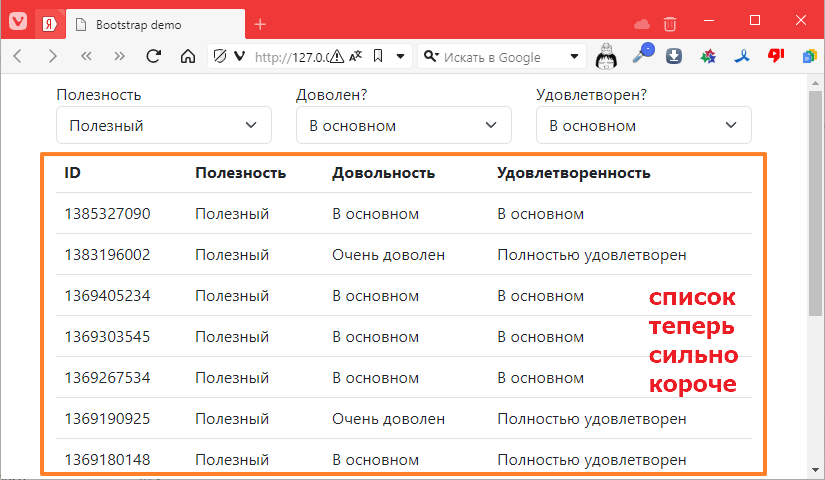Open the downloads extension icon
825x480 pixels.
675,57
